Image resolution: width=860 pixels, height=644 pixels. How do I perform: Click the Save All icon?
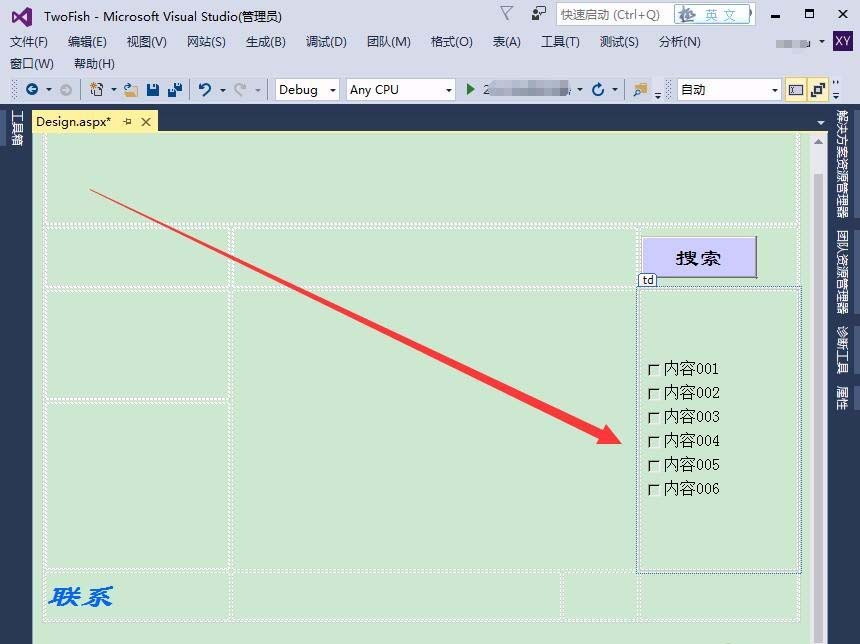(176, 89)
